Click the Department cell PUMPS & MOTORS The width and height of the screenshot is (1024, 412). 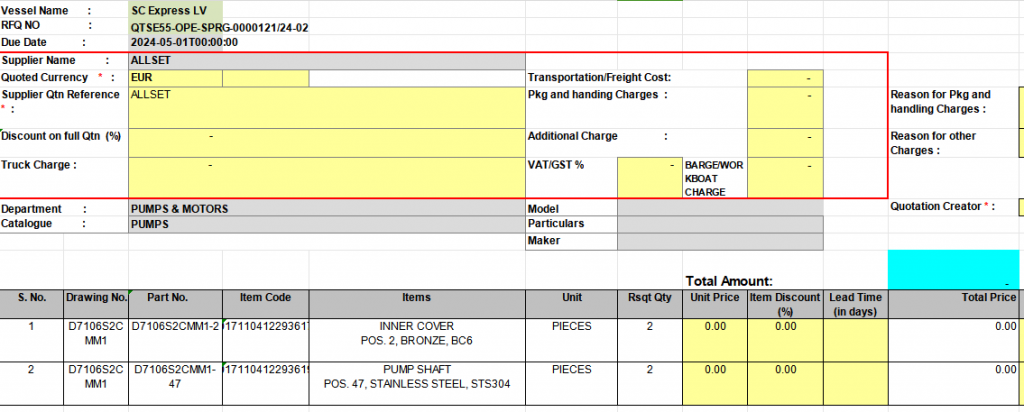click(326, 209)
